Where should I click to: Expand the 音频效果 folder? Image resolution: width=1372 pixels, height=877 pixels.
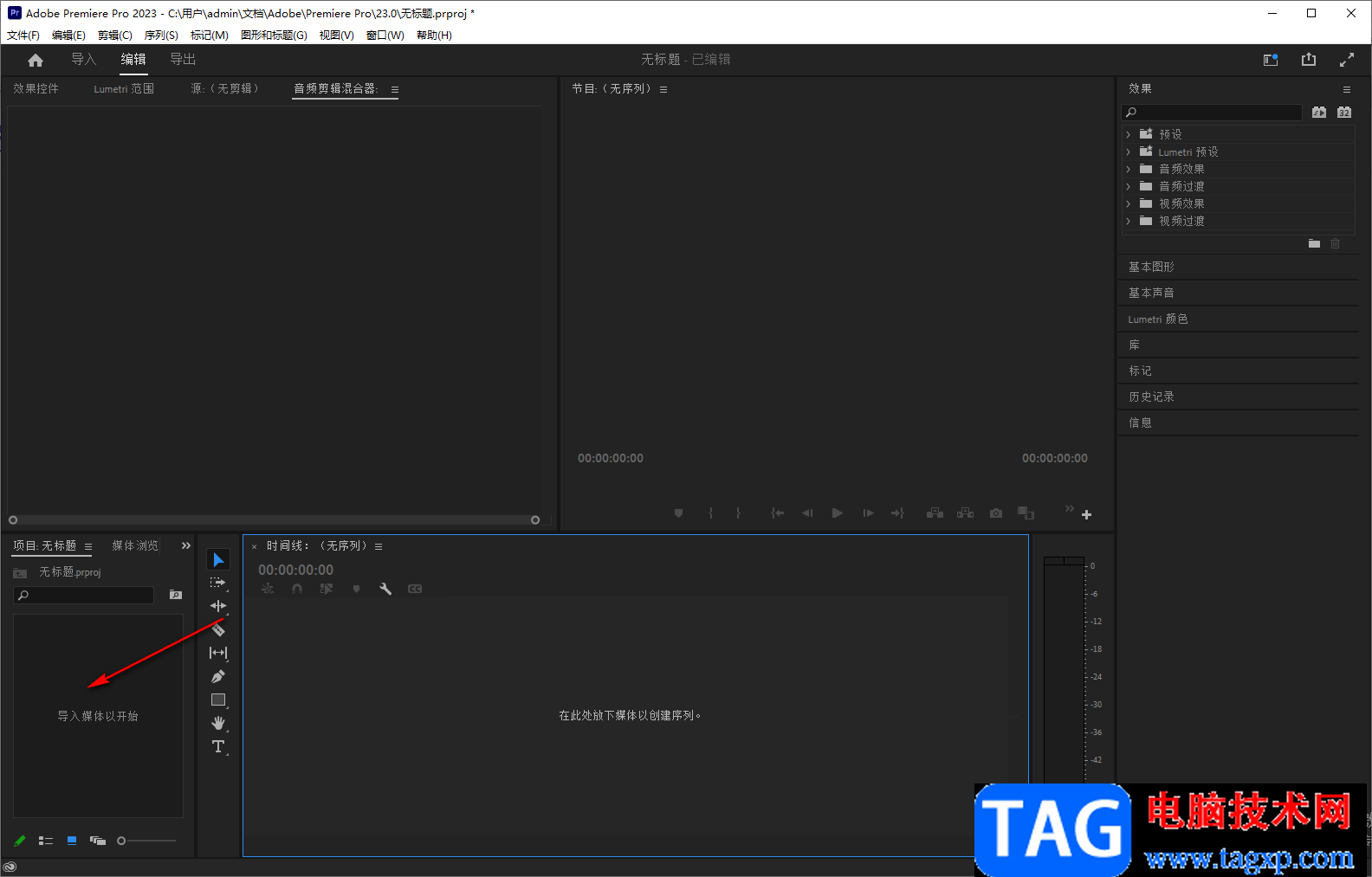point(1128,169)
